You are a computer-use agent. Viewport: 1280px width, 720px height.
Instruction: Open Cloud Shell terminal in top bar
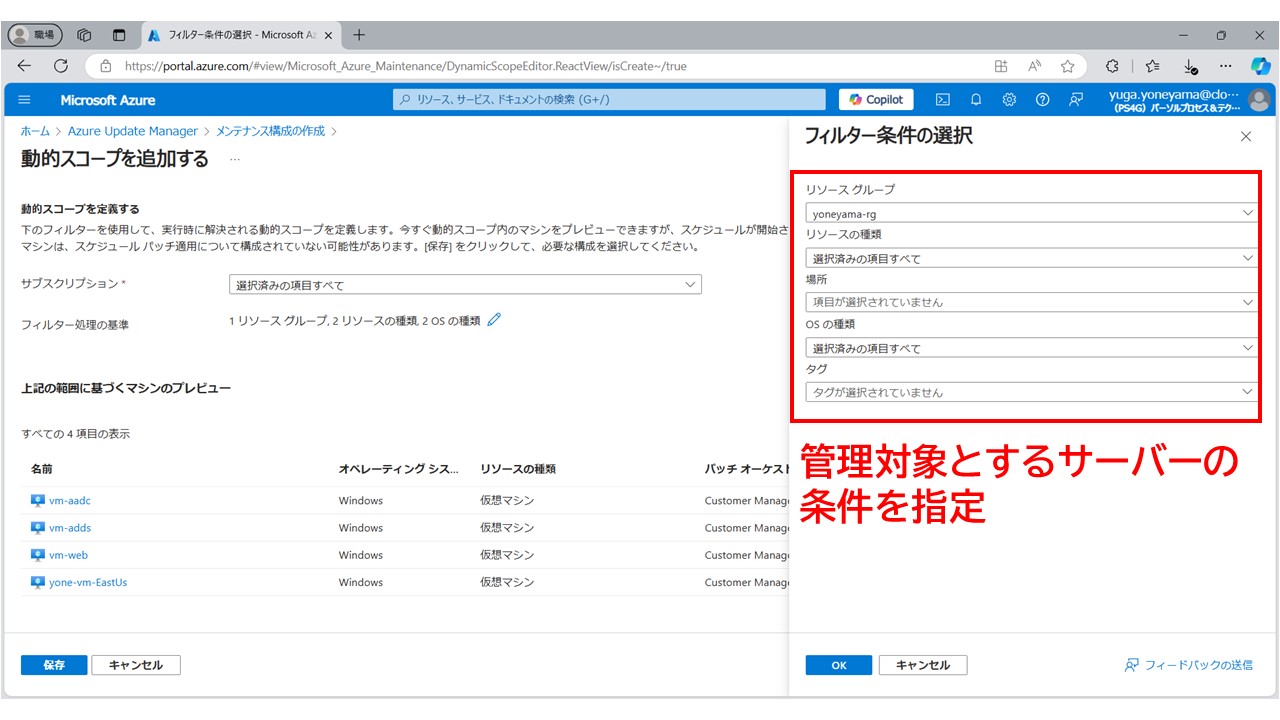click(x=941, y=99)
